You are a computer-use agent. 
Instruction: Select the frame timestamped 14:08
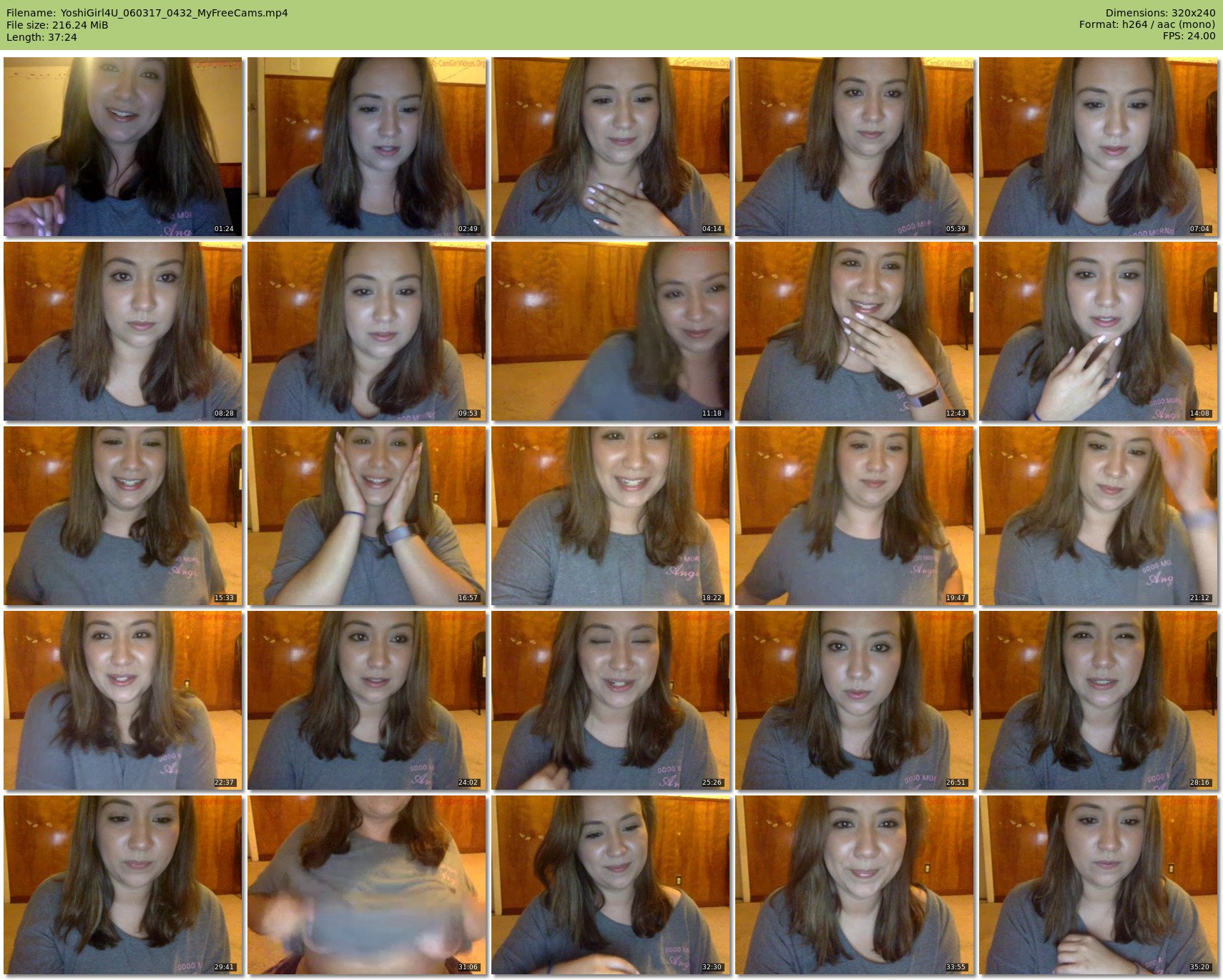[x=1098, y=331]
